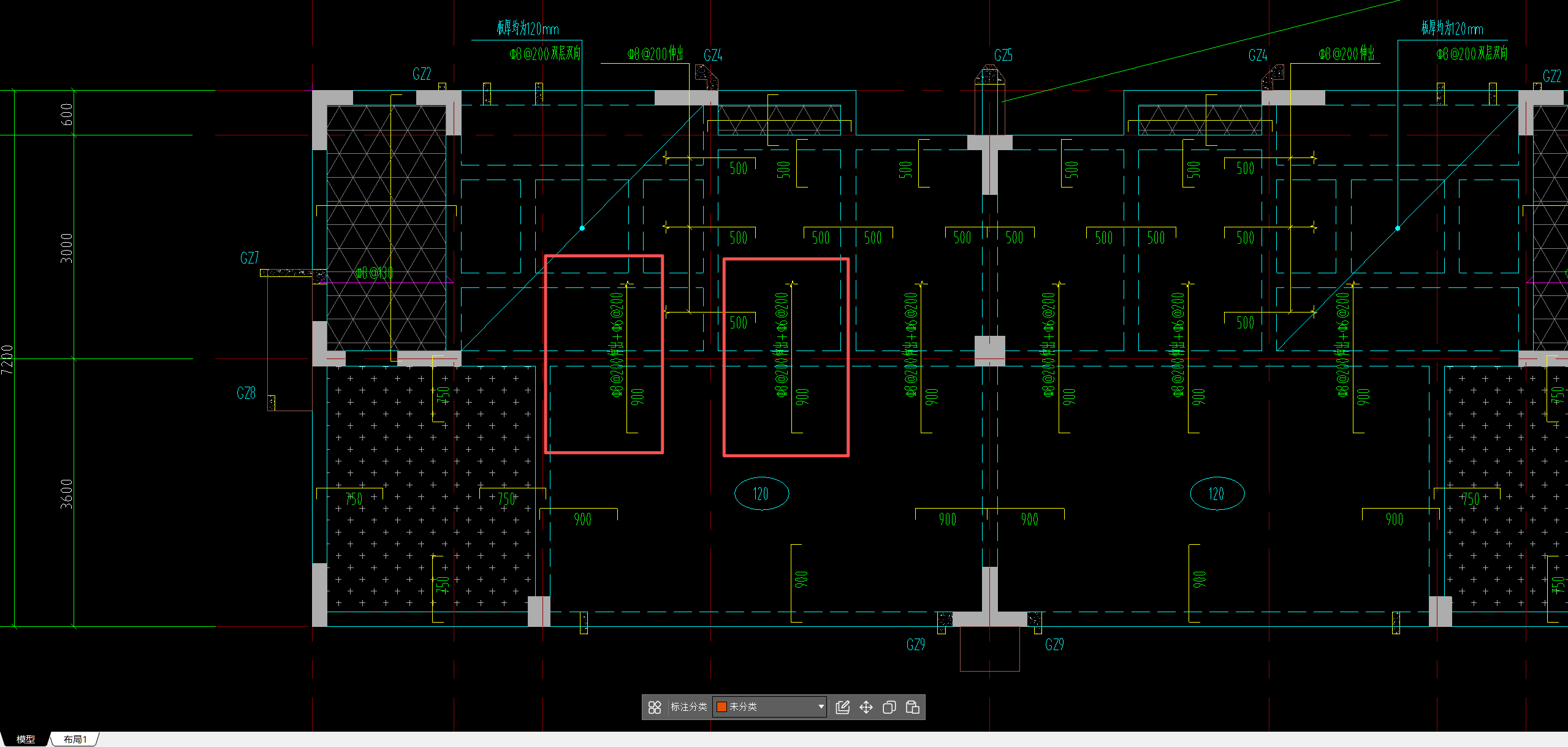Click the edit annotation pencil icon

pos(843,707)
